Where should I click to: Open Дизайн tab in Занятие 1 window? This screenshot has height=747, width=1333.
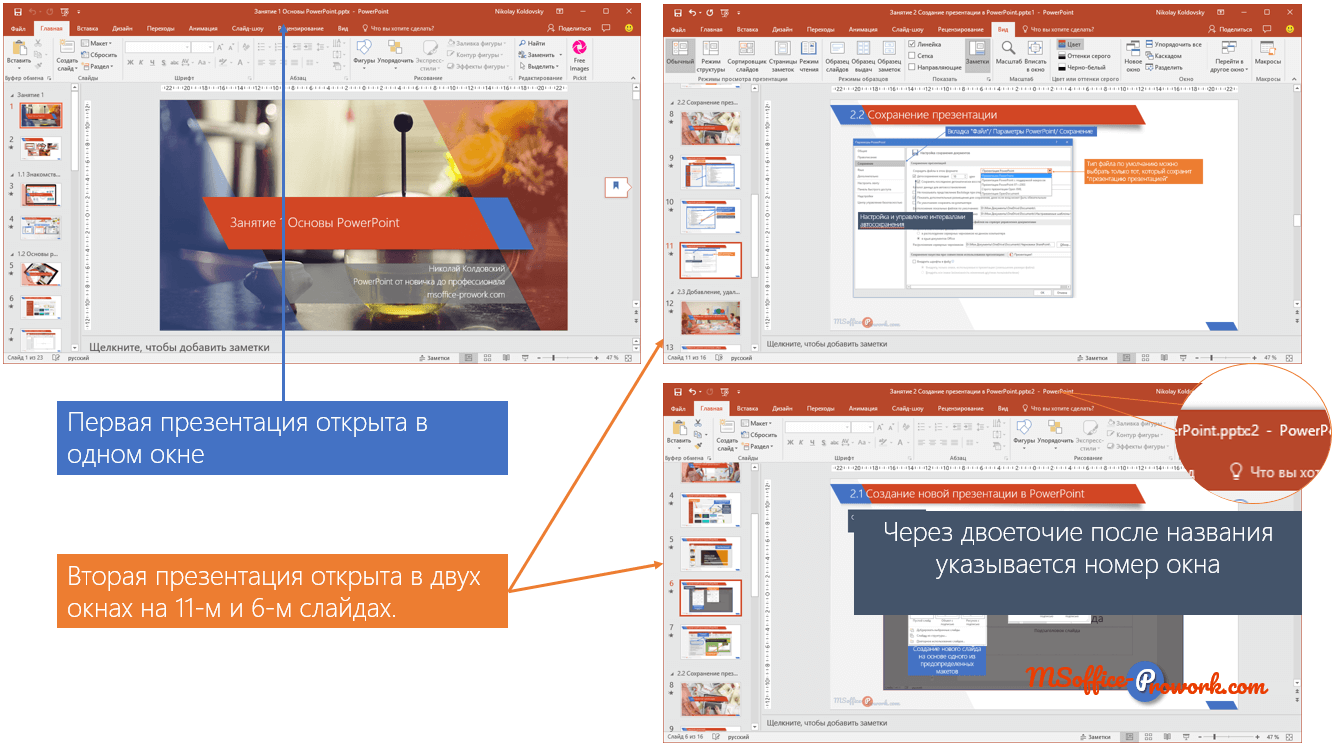click(x=120, y=29)
